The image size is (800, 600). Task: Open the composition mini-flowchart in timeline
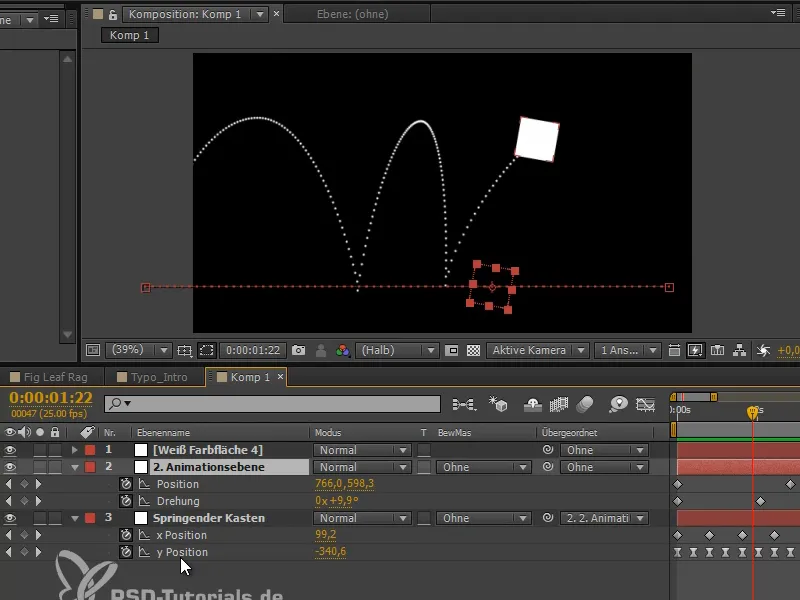pyautogui.click(x=464, y=405)
